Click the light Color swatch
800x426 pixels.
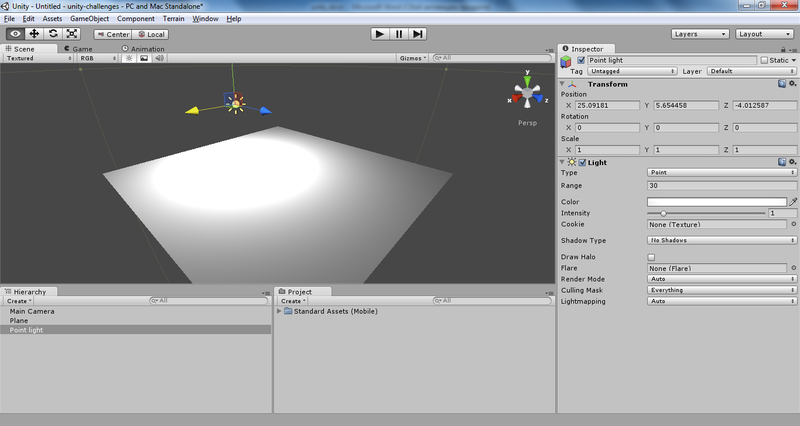717,202
